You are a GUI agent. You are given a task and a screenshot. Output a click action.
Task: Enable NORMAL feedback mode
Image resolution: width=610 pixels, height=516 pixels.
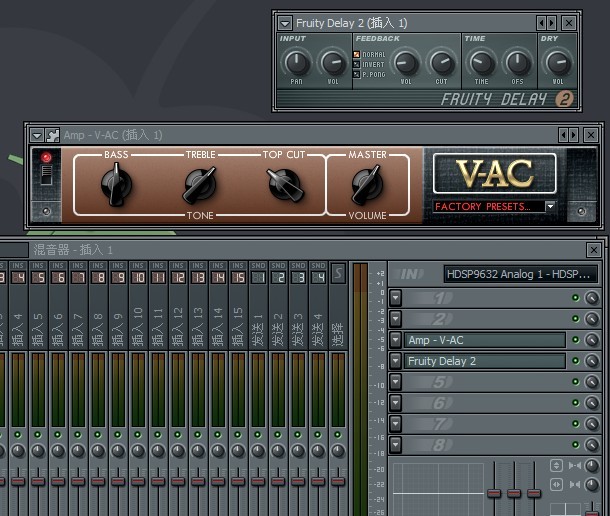point(357,54)
